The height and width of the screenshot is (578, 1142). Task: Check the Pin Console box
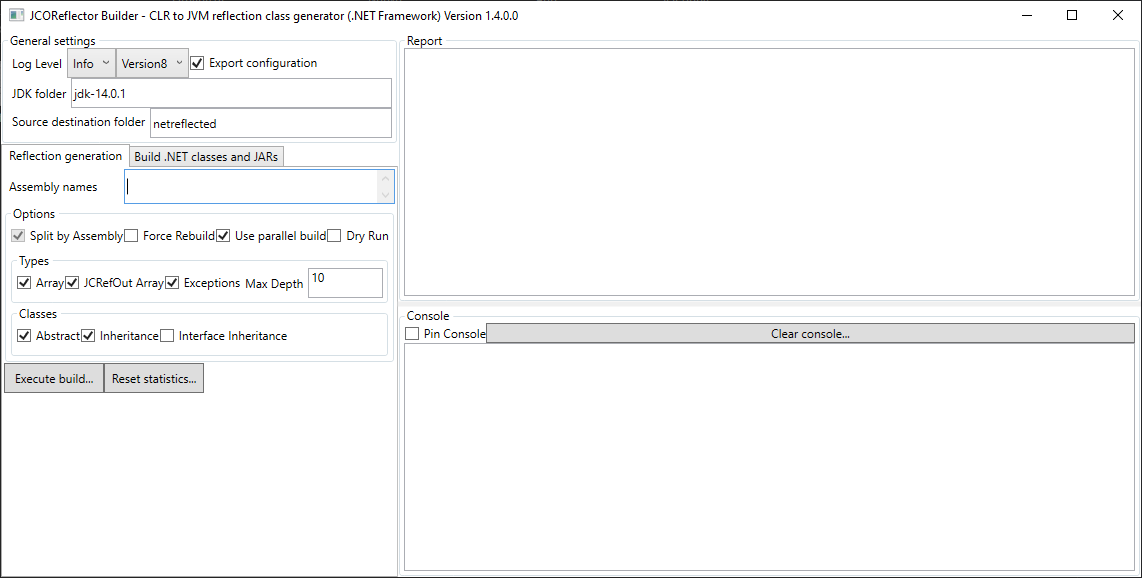click(412, 333)
